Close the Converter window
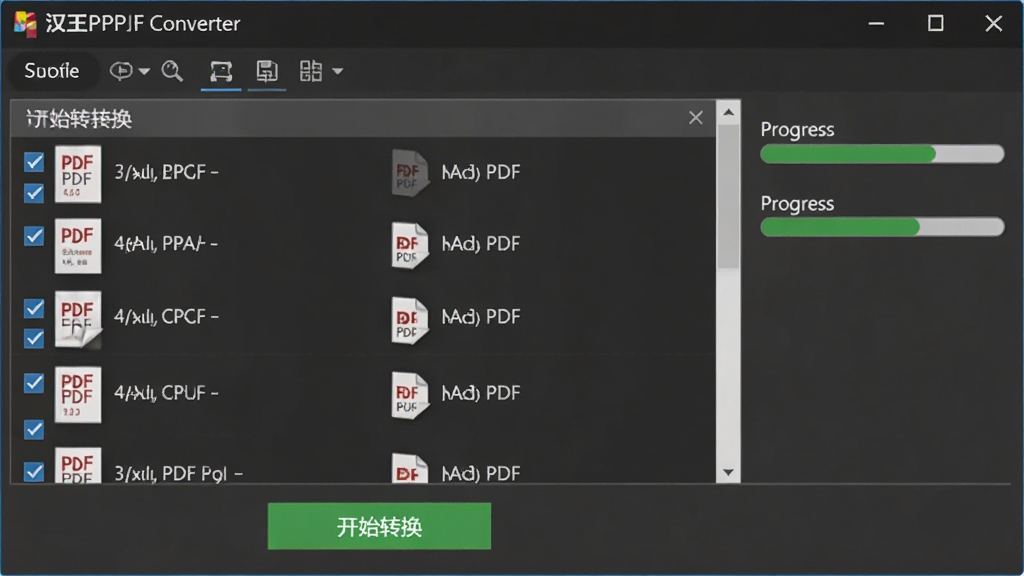Screen dimensions: 1024x576 (993, 24)
